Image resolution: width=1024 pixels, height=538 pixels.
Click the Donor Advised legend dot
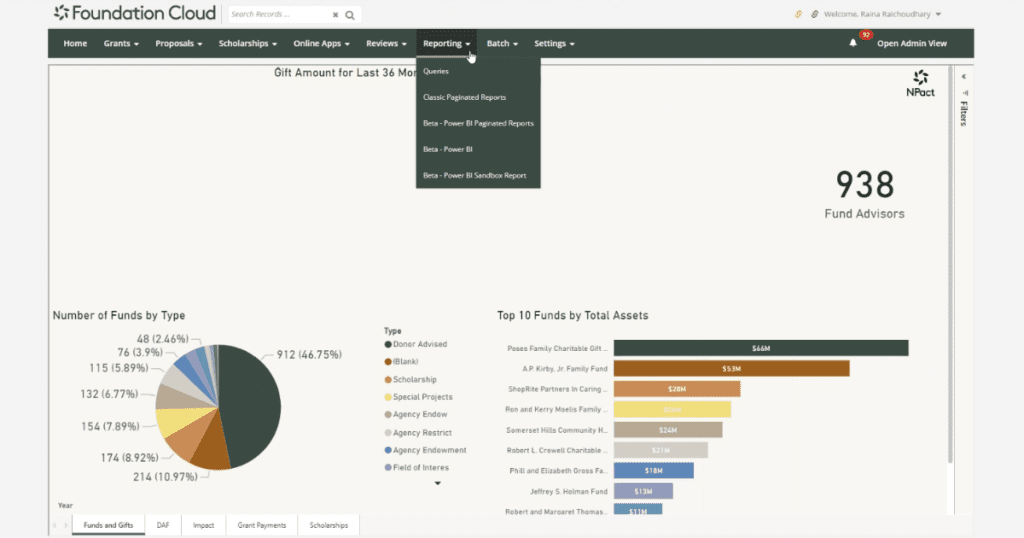(x=388, y=344)
